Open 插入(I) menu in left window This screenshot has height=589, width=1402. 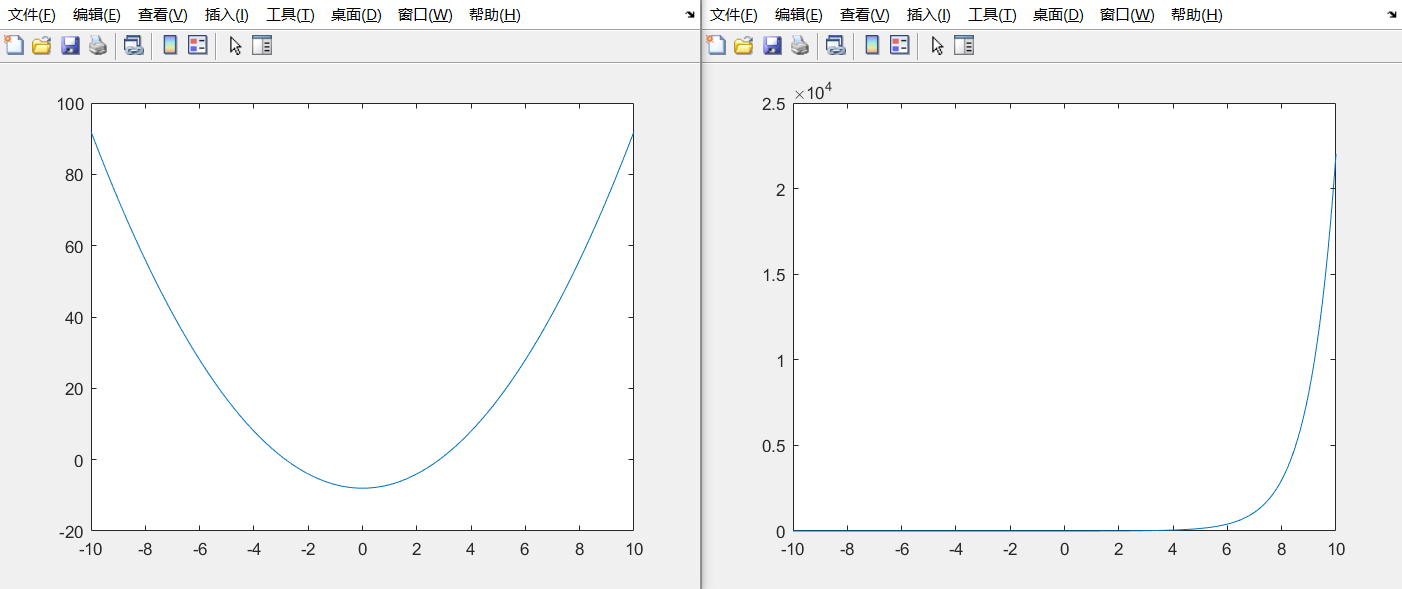tap(227, 15)
